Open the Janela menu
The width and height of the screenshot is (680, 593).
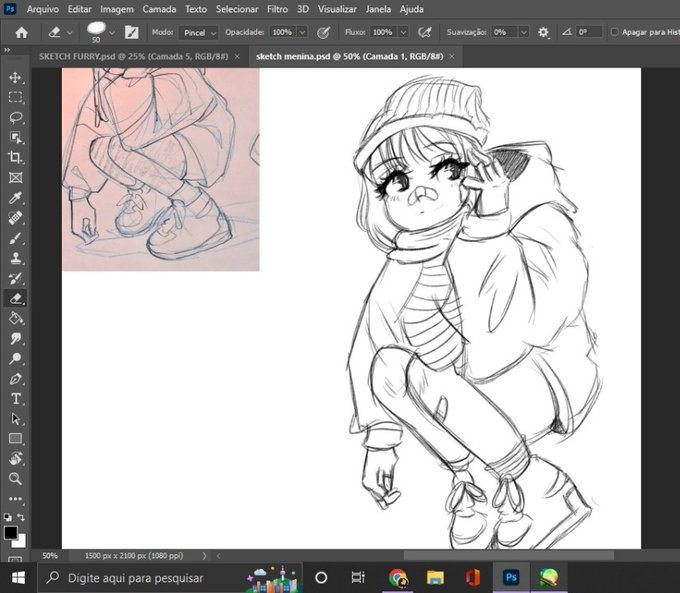click(x=378, y=9)
